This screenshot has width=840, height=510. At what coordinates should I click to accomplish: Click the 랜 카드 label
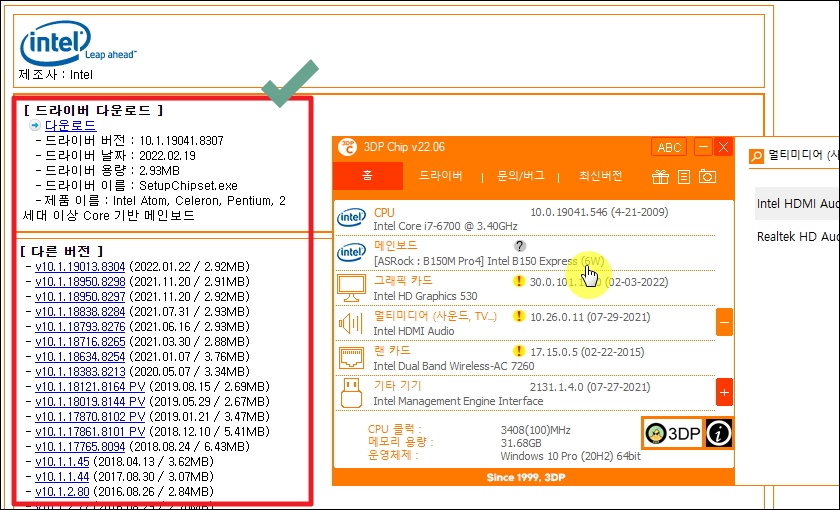[x=392, y=351]
